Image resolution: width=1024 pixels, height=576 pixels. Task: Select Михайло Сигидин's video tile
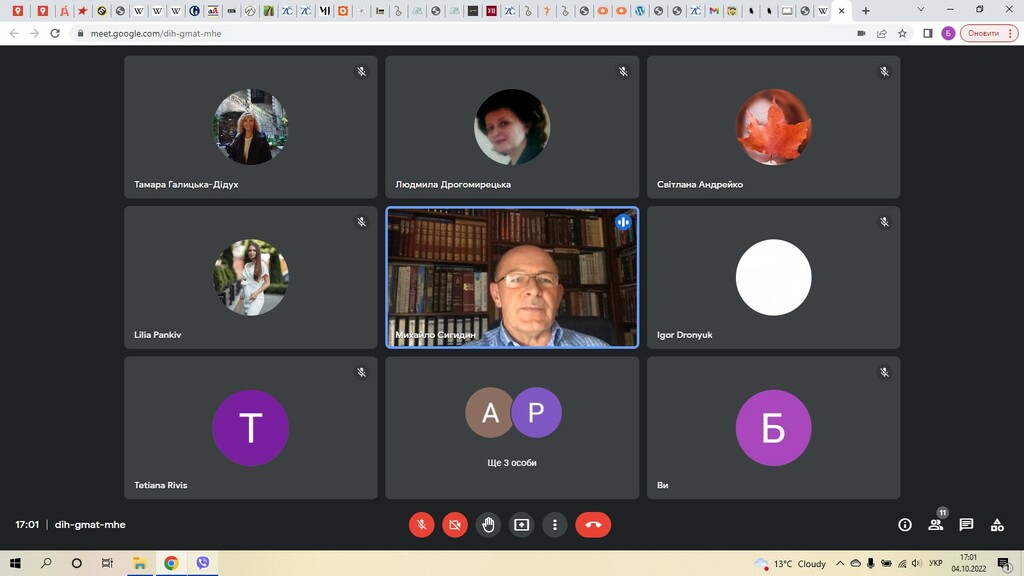(x=512, y=277)
